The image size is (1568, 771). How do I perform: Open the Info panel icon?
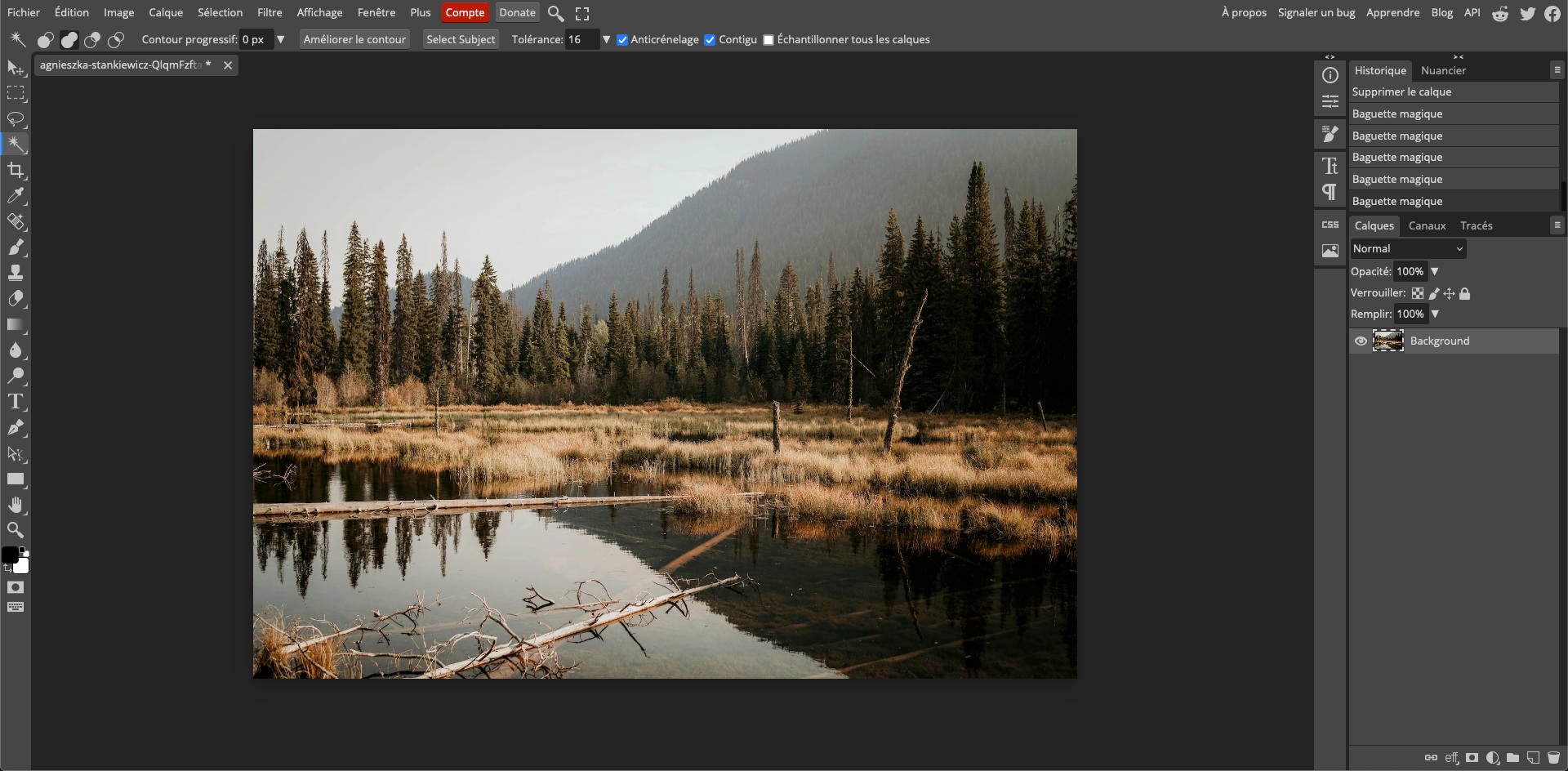(x=1330, y=75)
